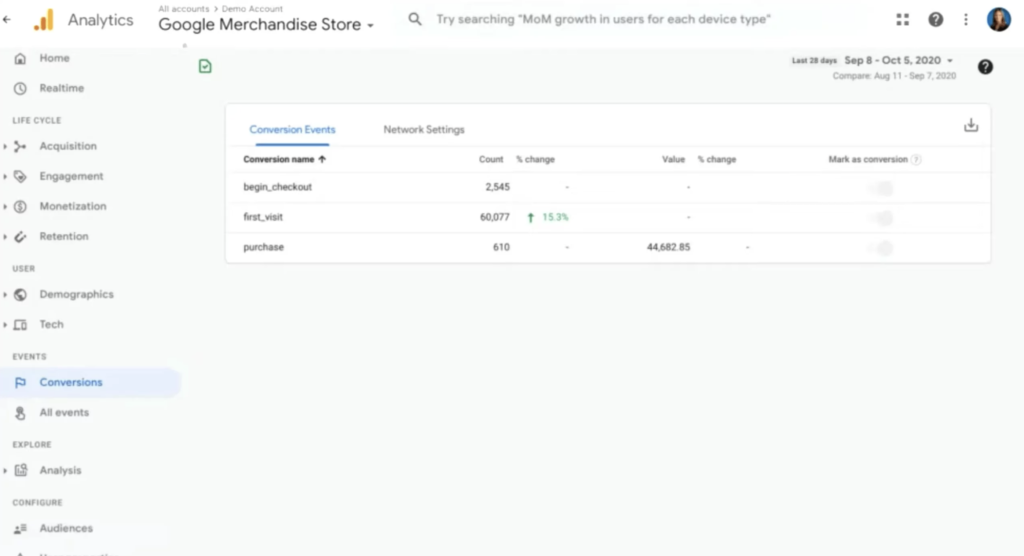The width and height of the screenshot is (1024, 556).
Task: Open the purchase conversion event
Action: point(263,247)
